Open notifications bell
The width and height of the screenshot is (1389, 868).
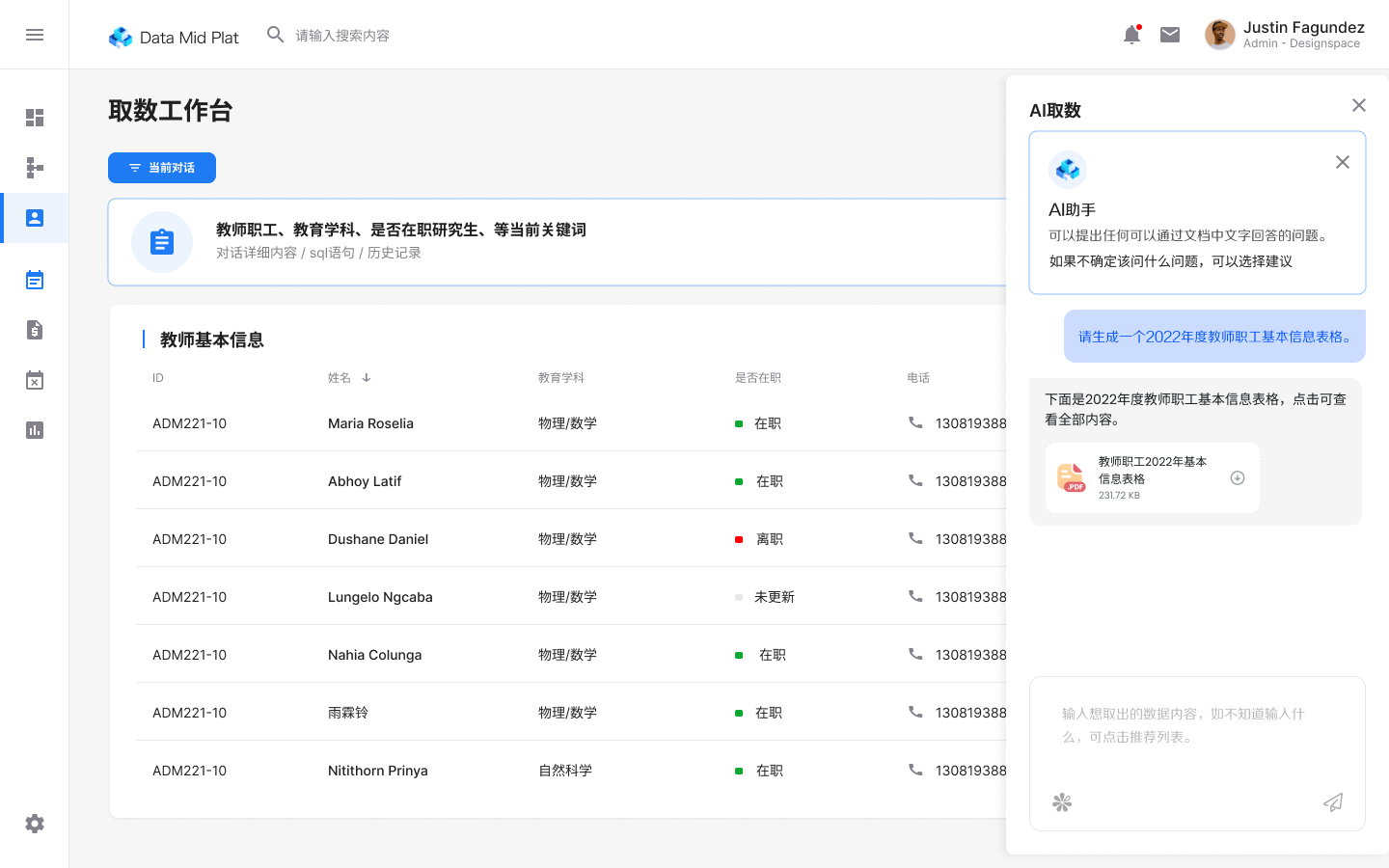tap(1131, 35)
